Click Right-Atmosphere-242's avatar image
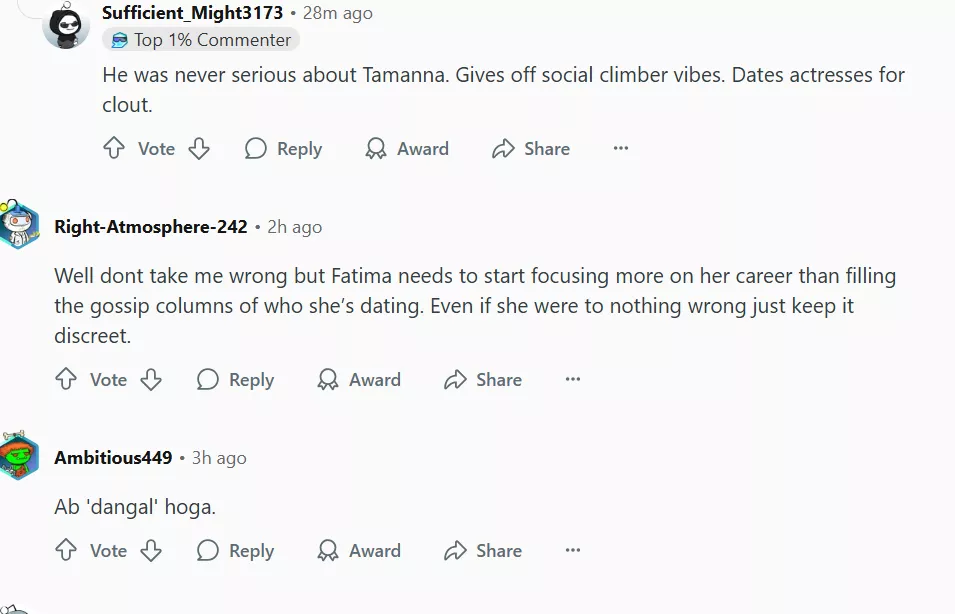 point(19,227)
